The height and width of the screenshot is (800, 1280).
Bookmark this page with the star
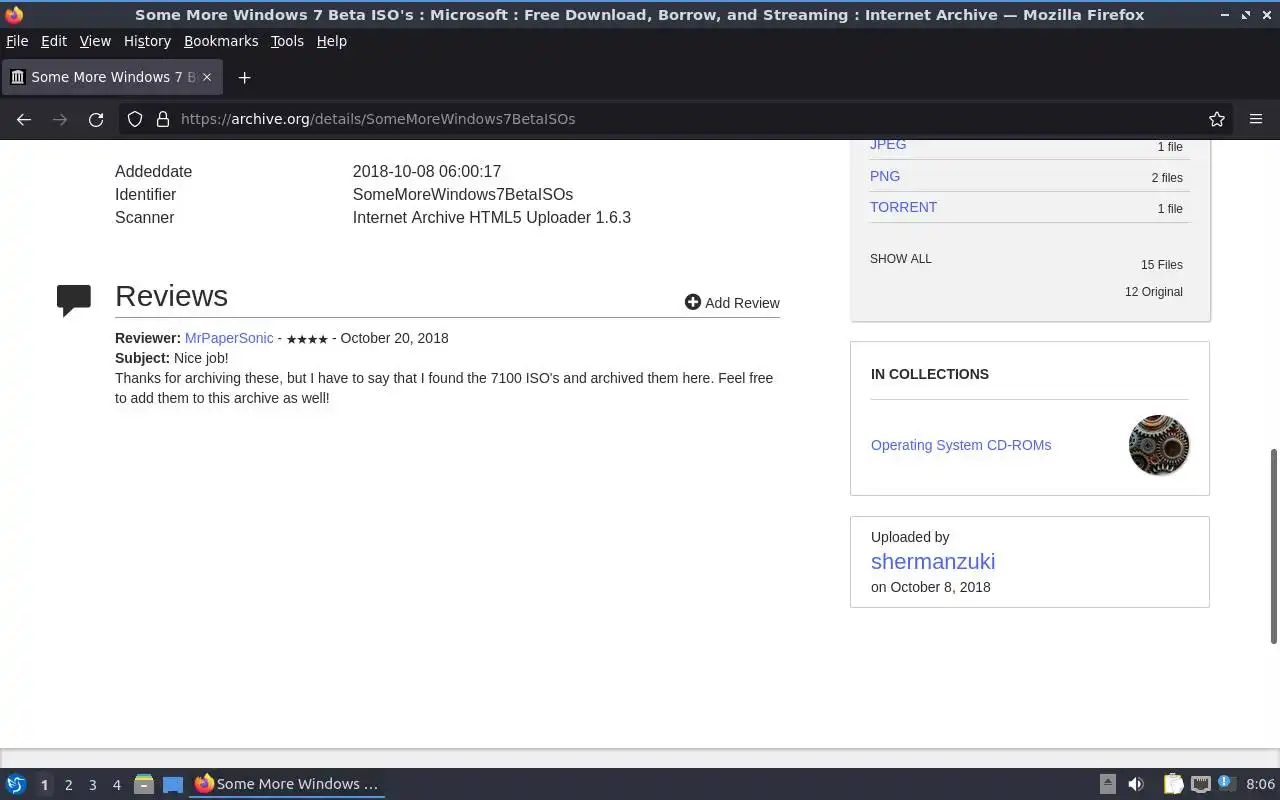click(x=1217, y=119)
